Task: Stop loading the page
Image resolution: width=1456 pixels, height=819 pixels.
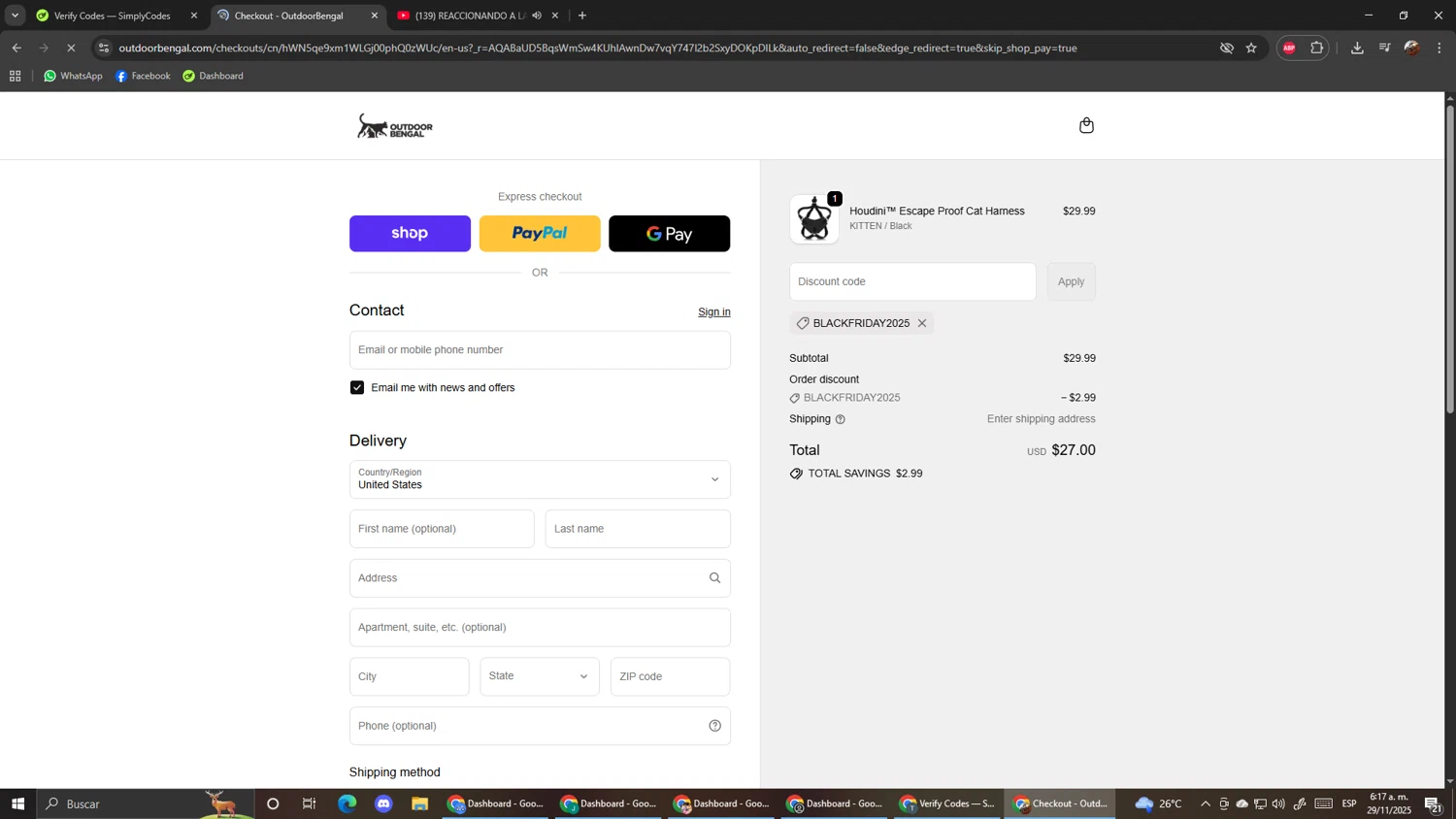Action: pos(71,48)
